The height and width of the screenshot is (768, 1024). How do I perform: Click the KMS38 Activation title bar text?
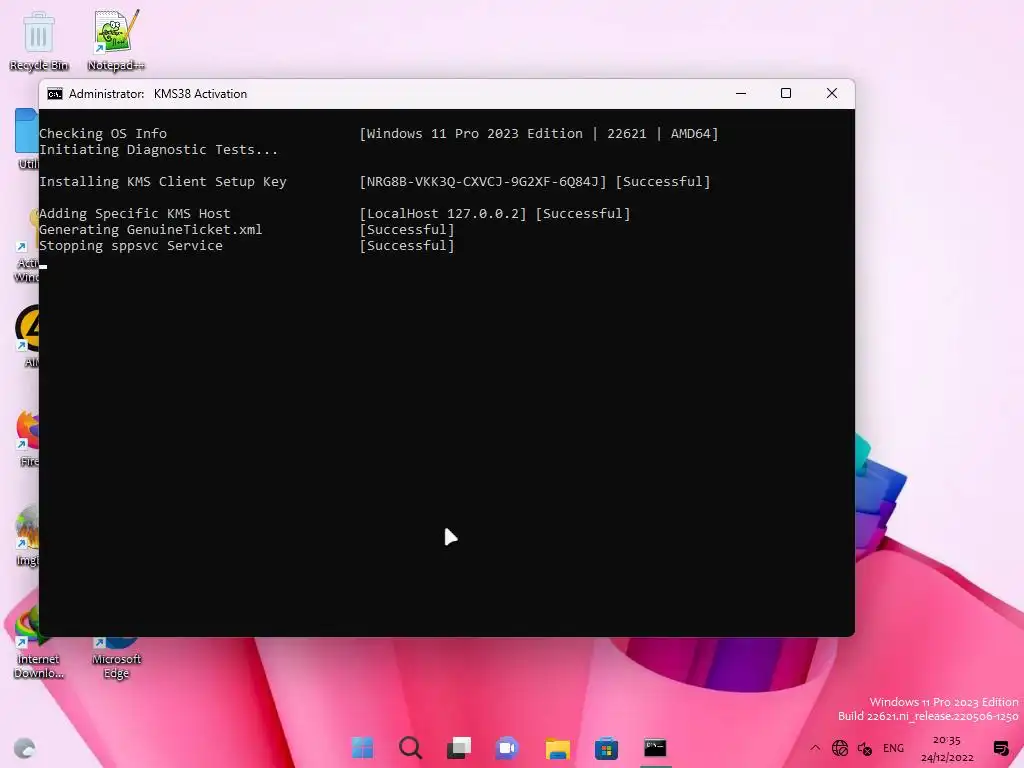[x=200, y=94]
